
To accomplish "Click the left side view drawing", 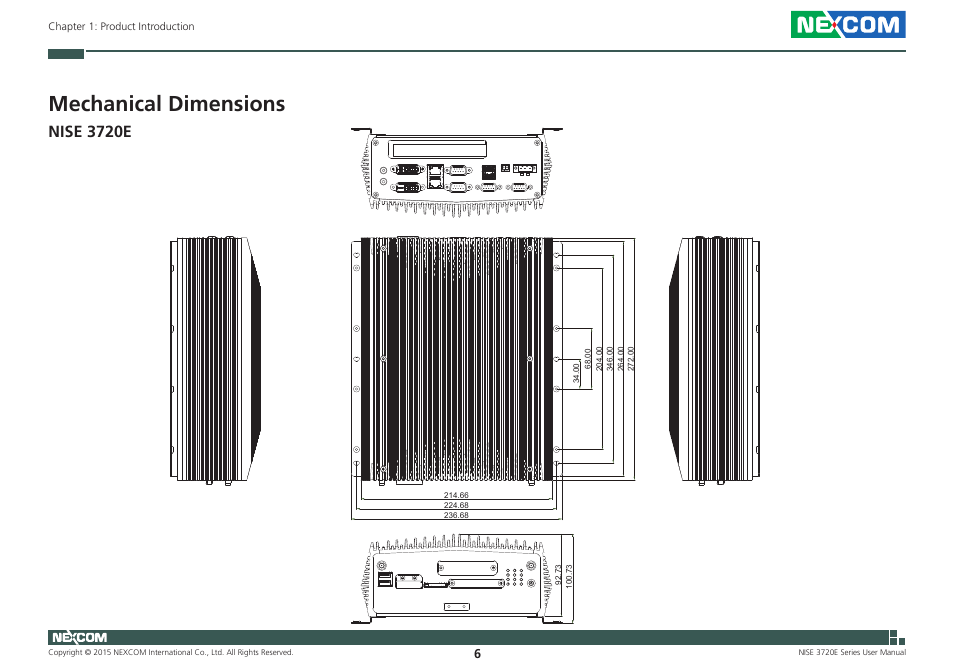I will point(215,361).
